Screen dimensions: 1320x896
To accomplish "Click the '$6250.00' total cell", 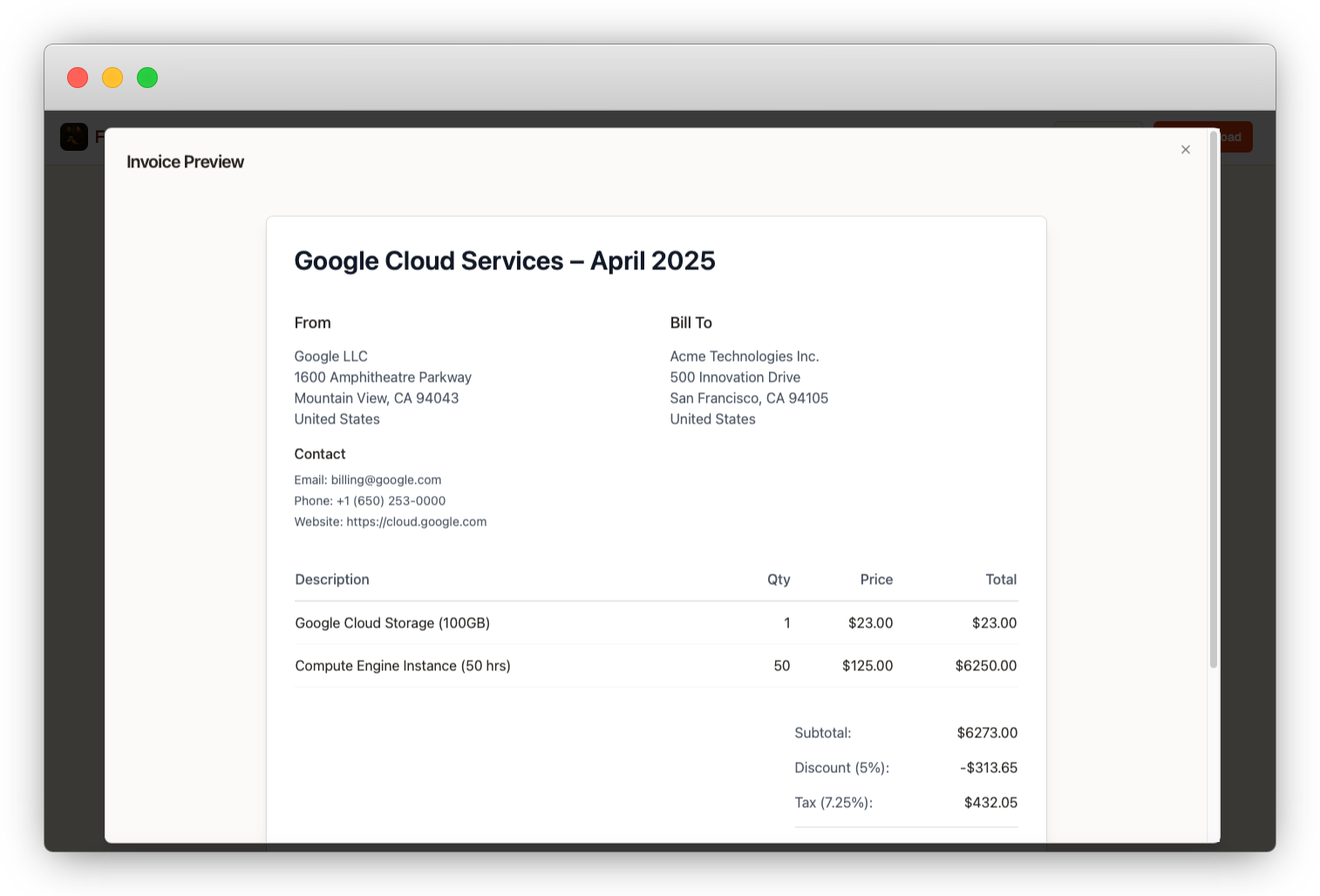I will [986, 666].
